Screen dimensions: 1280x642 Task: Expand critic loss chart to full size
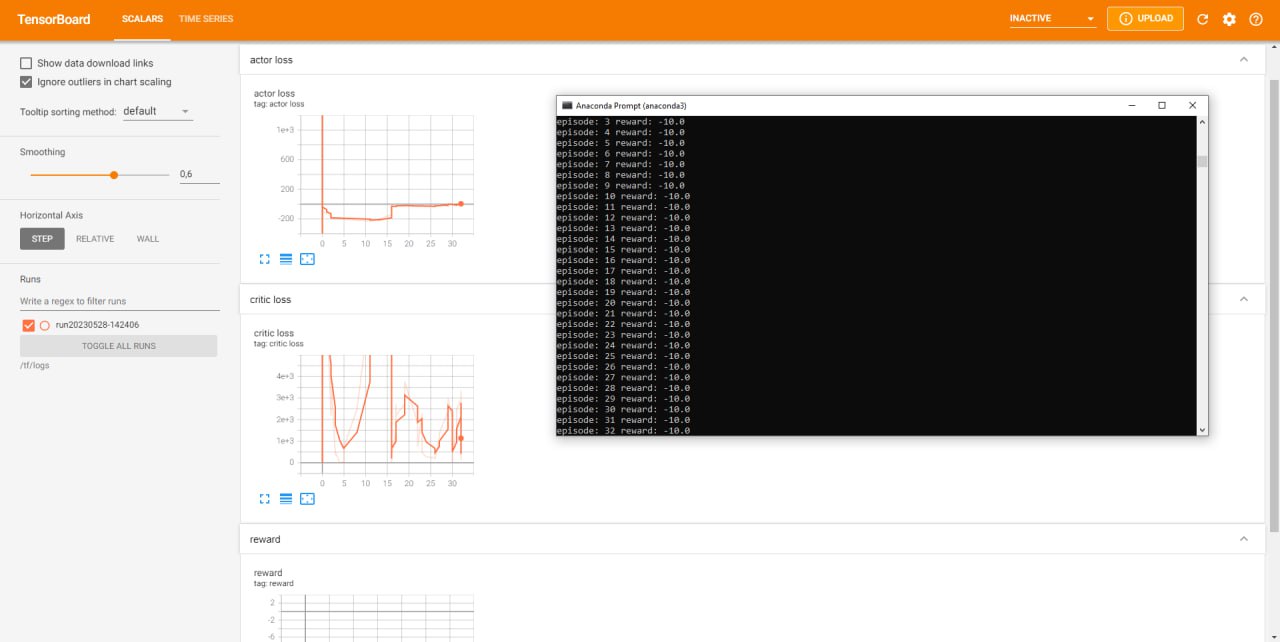265,499
